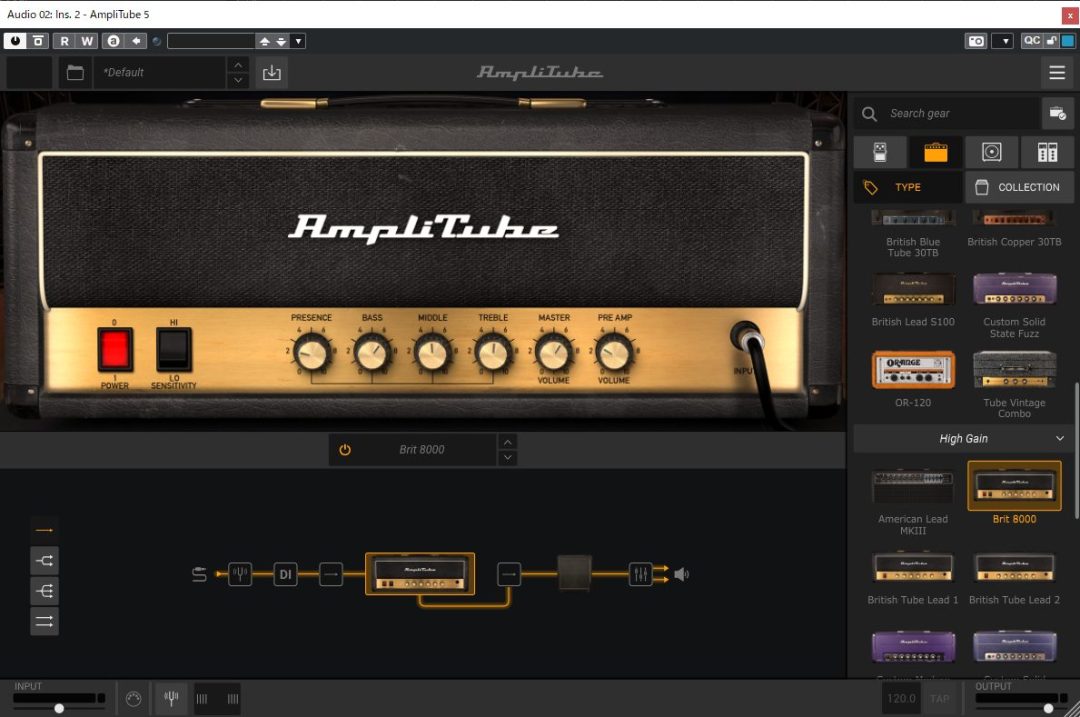Collapse the High Gain amp section
The height and width of the screenshot is (717, 1080).
(1059, 439)
